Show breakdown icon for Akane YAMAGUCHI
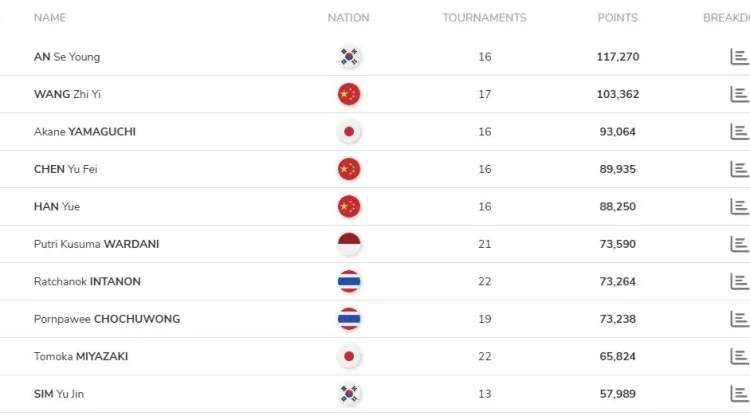750x420 pixels. [x=739, y=131]
